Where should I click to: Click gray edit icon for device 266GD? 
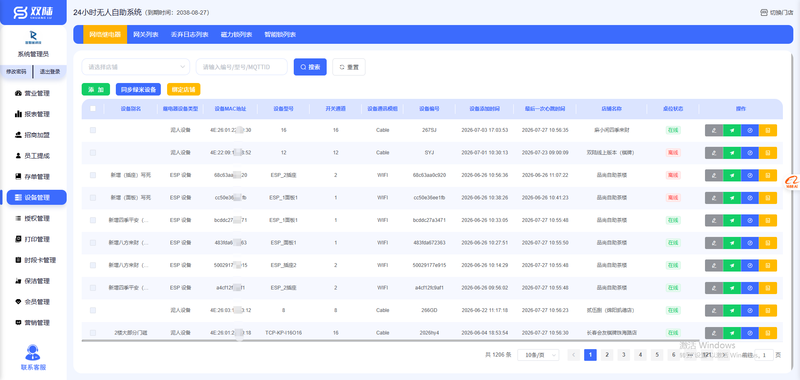click(714, 310)
